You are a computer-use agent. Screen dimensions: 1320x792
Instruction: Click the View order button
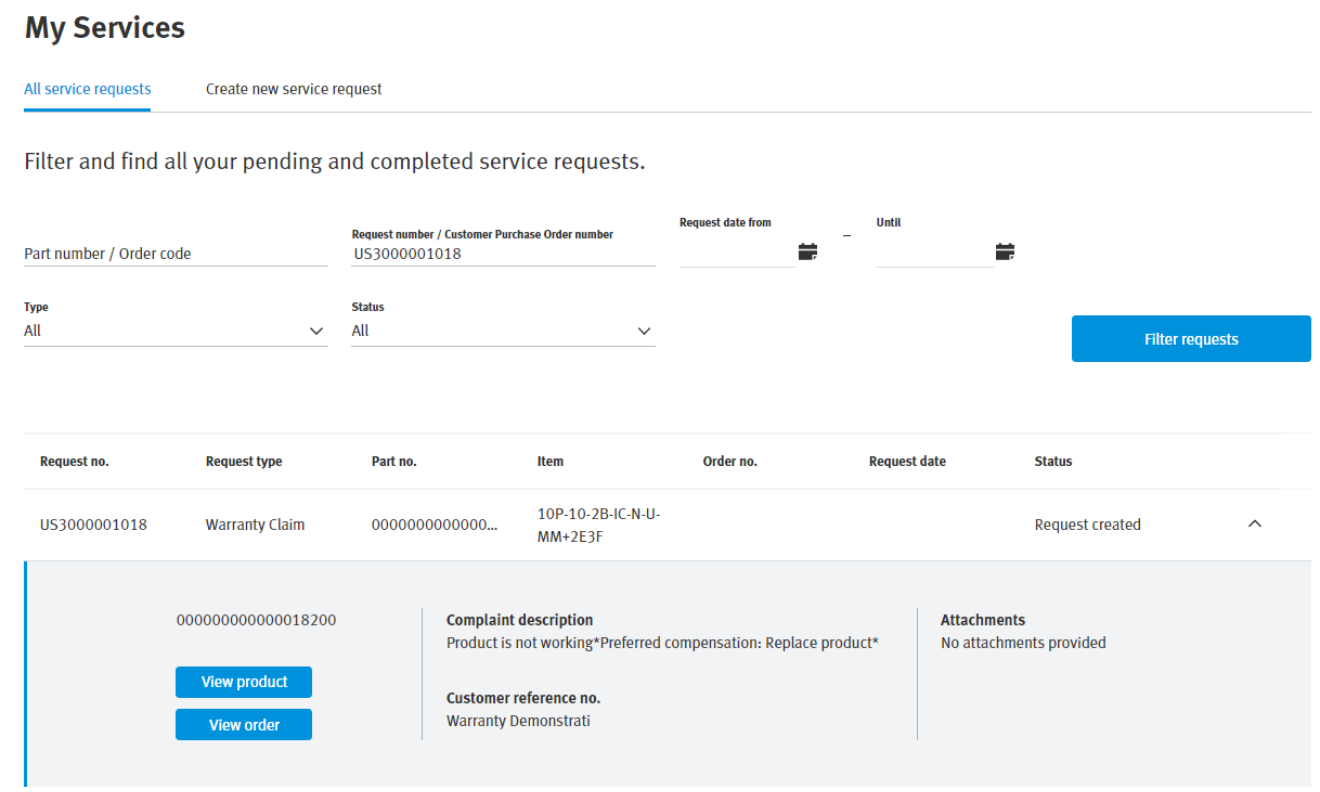click(x=243, y=724)
